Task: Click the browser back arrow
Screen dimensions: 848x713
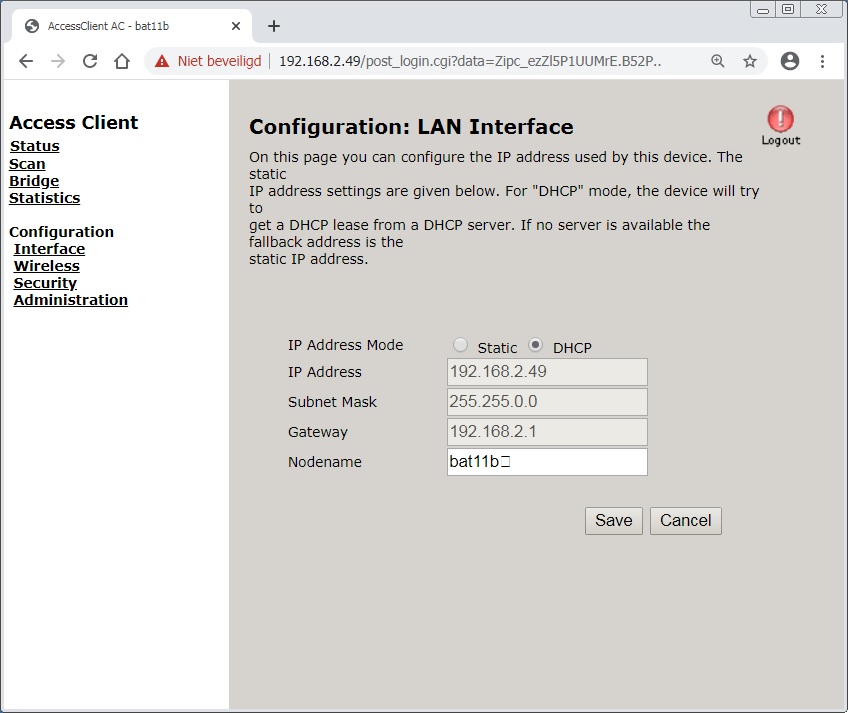Action: click(26, 61)
